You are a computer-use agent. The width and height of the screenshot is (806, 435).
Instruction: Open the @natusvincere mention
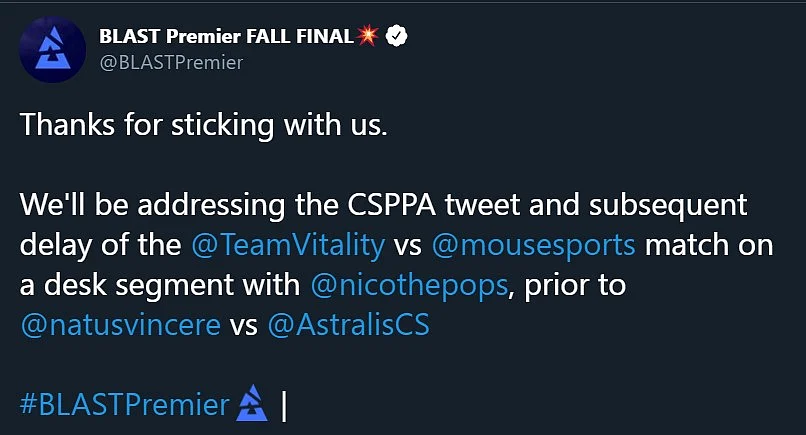pyautogui.click(x=121, y=325)
